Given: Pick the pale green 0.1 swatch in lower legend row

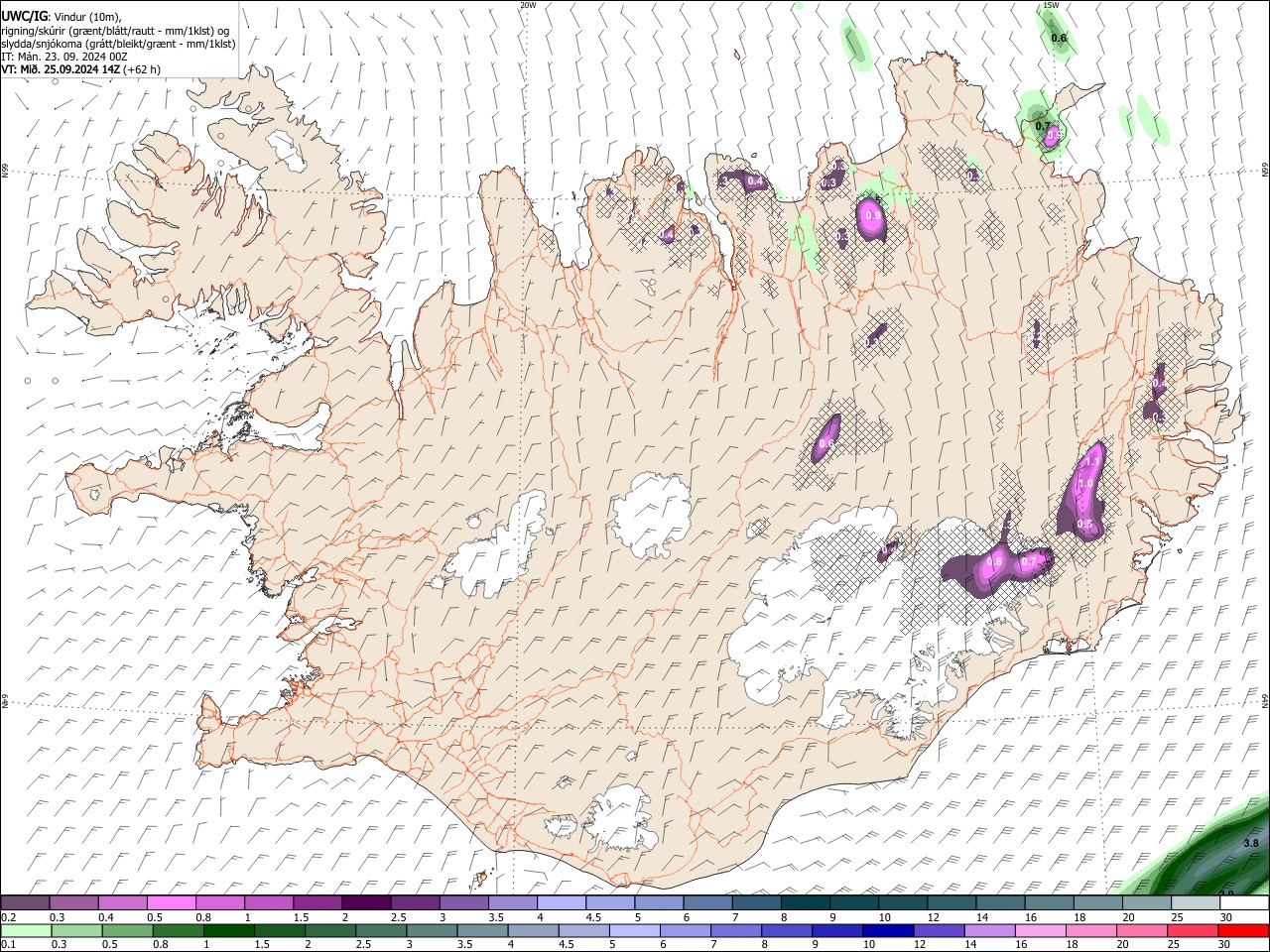Looking at the screenshot, I should 26,931.
